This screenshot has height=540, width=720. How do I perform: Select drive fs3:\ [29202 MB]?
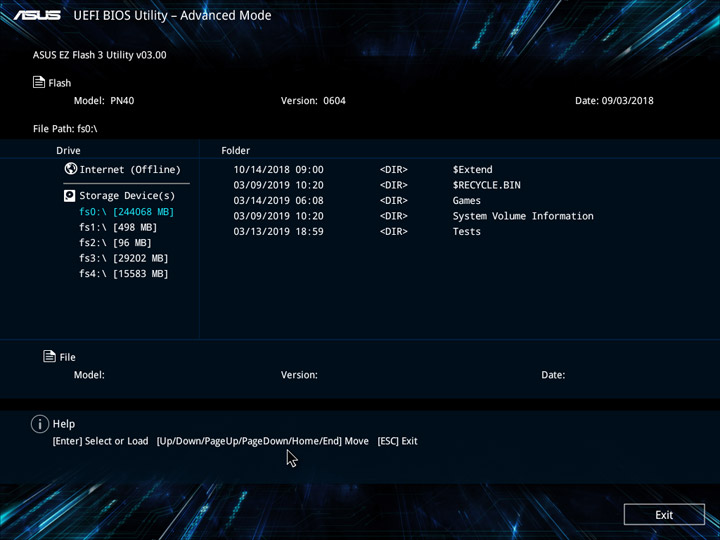124,258
